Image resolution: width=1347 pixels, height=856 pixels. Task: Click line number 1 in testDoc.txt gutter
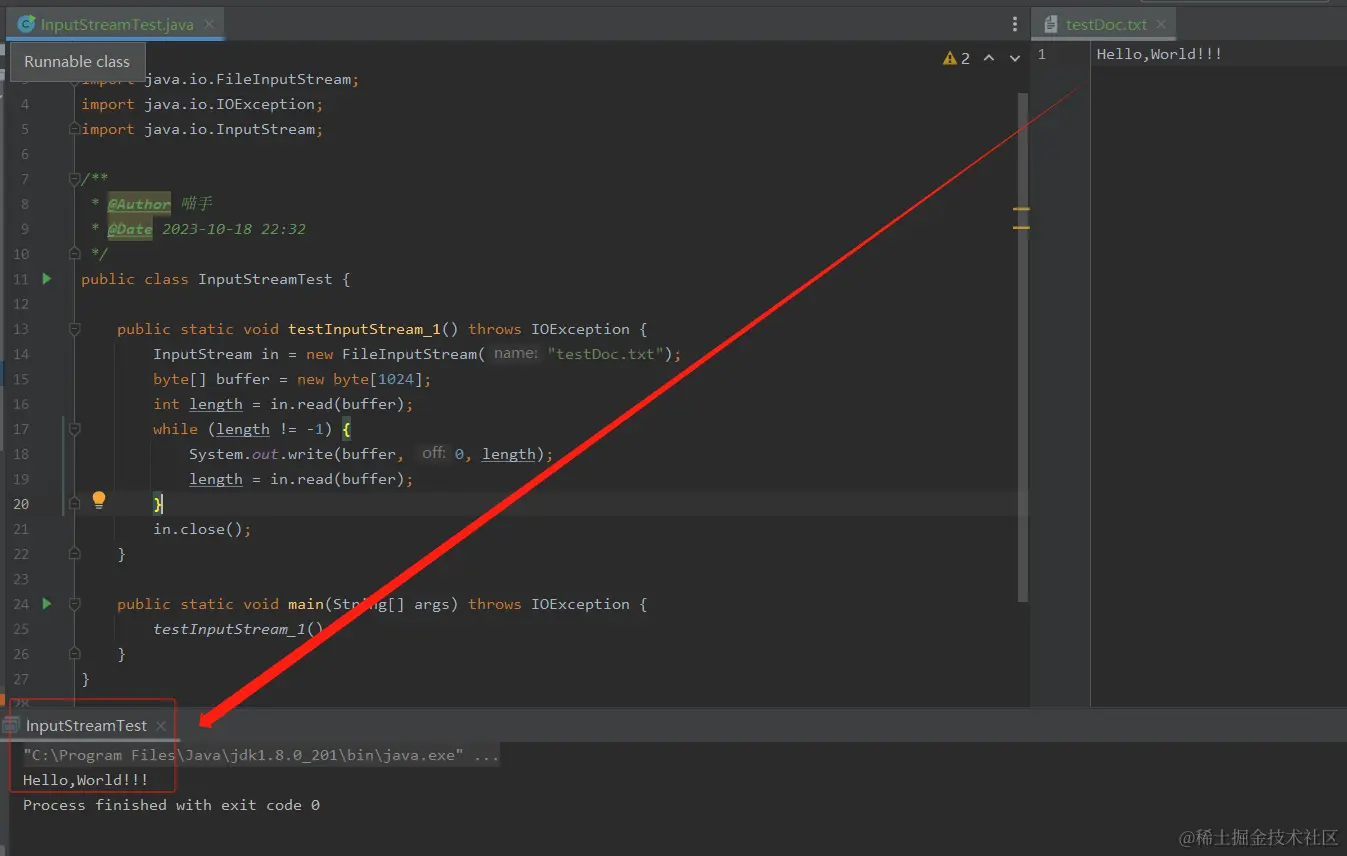[x=1041, y=54]
